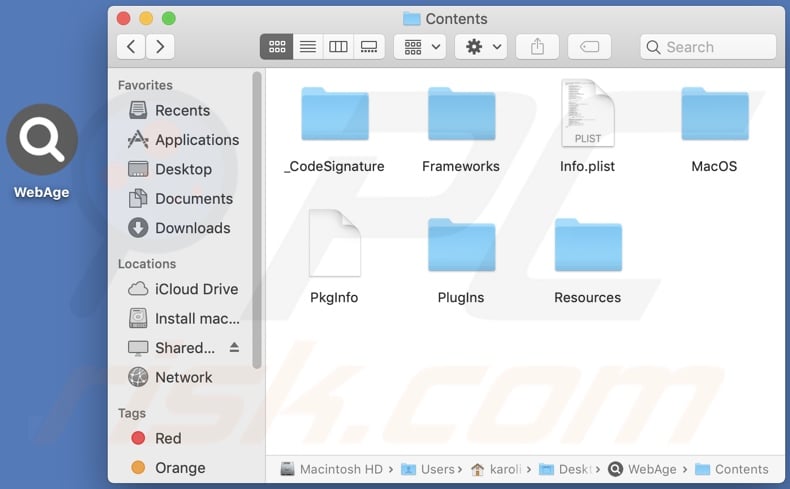Zoom the window with the green button
This screenshot has width=790, height=489.
click(169, 19)
